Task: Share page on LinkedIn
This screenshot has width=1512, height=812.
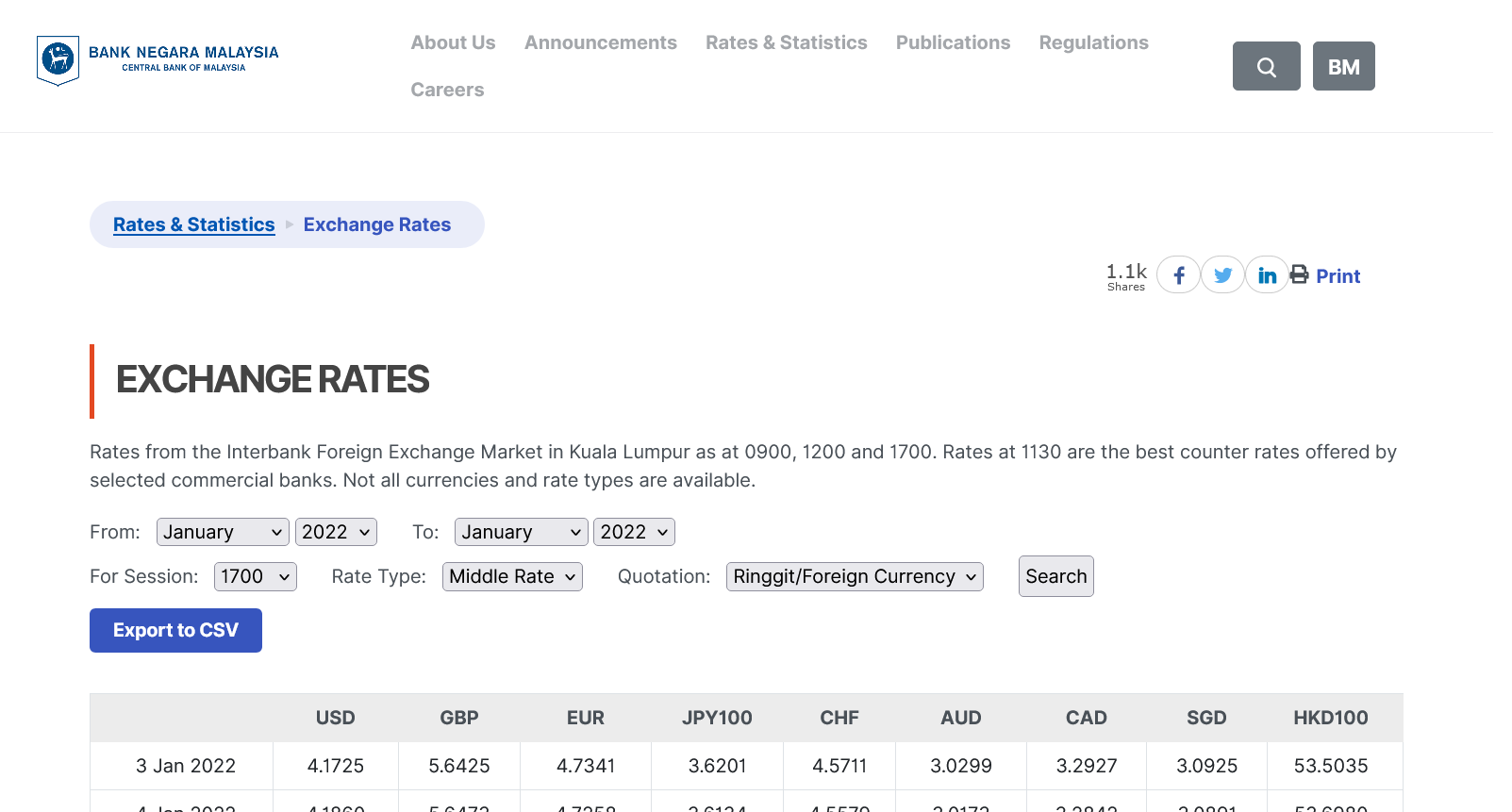Action: coord(1267,275)
